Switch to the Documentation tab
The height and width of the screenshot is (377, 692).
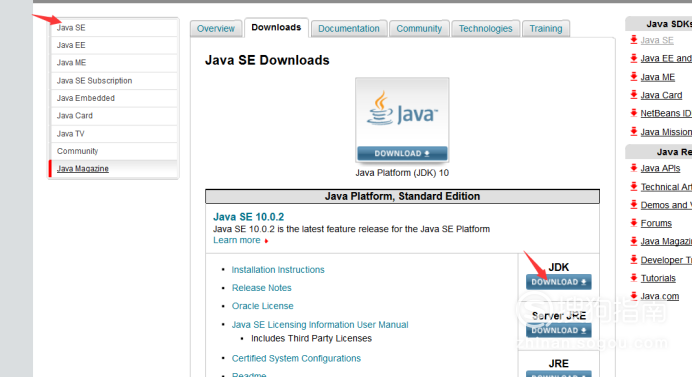point(349,29)
